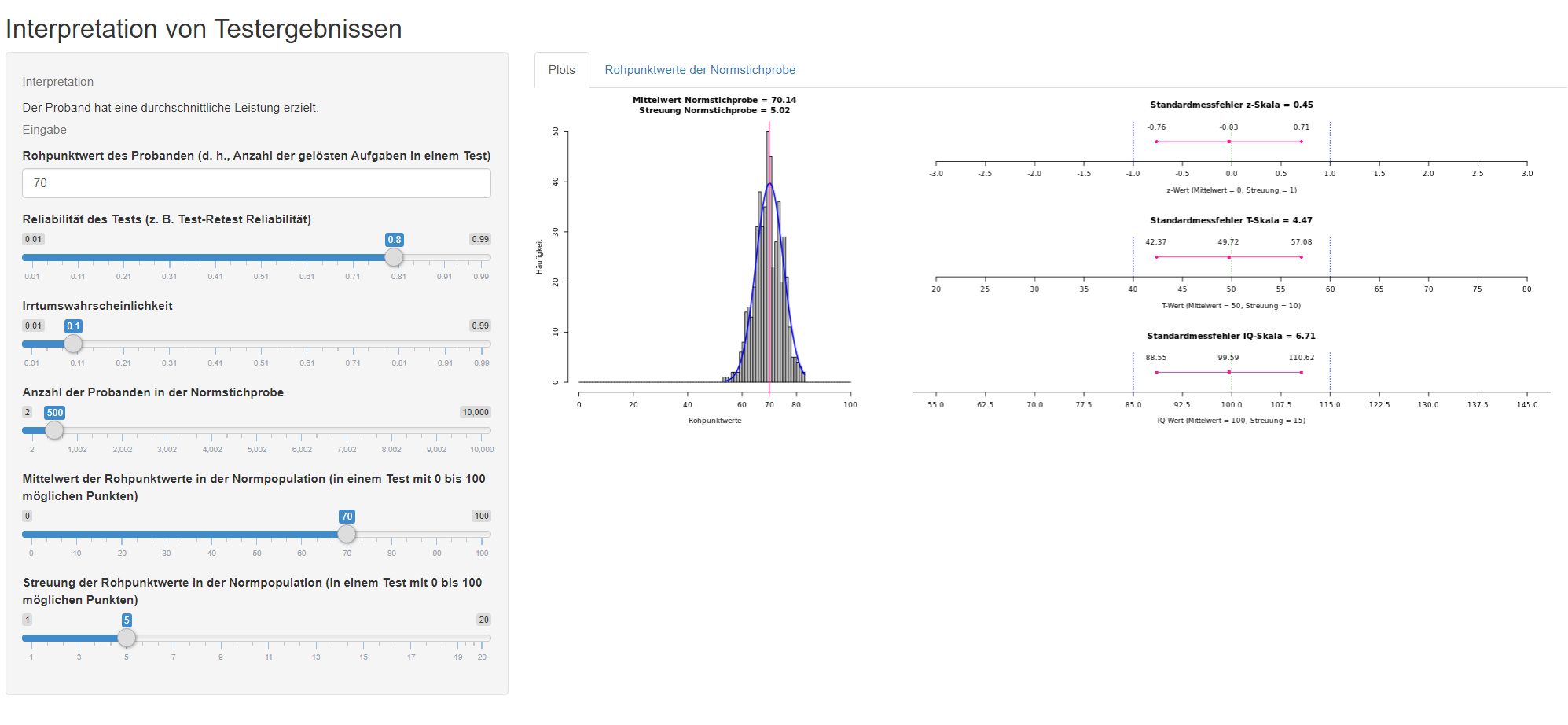
Task: Set Normstichprobe slider to the 5,002 tick
Action: pyautogui.click(x=257, y=431)
